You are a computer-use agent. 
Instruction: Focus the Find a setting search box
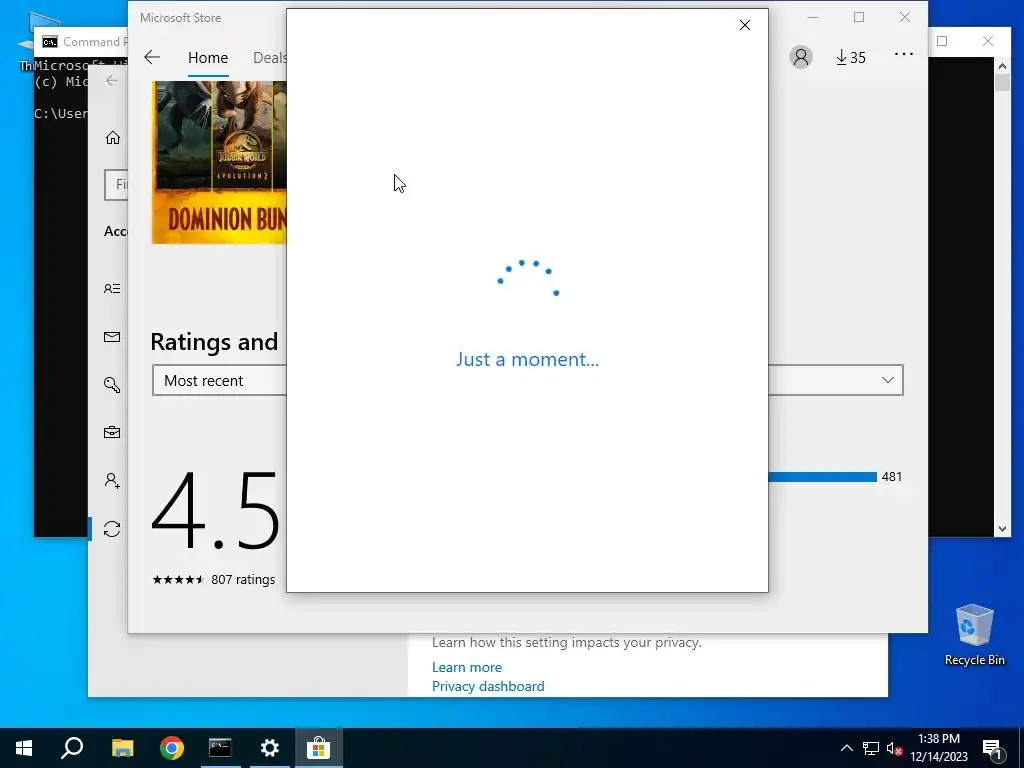[116, 185]
